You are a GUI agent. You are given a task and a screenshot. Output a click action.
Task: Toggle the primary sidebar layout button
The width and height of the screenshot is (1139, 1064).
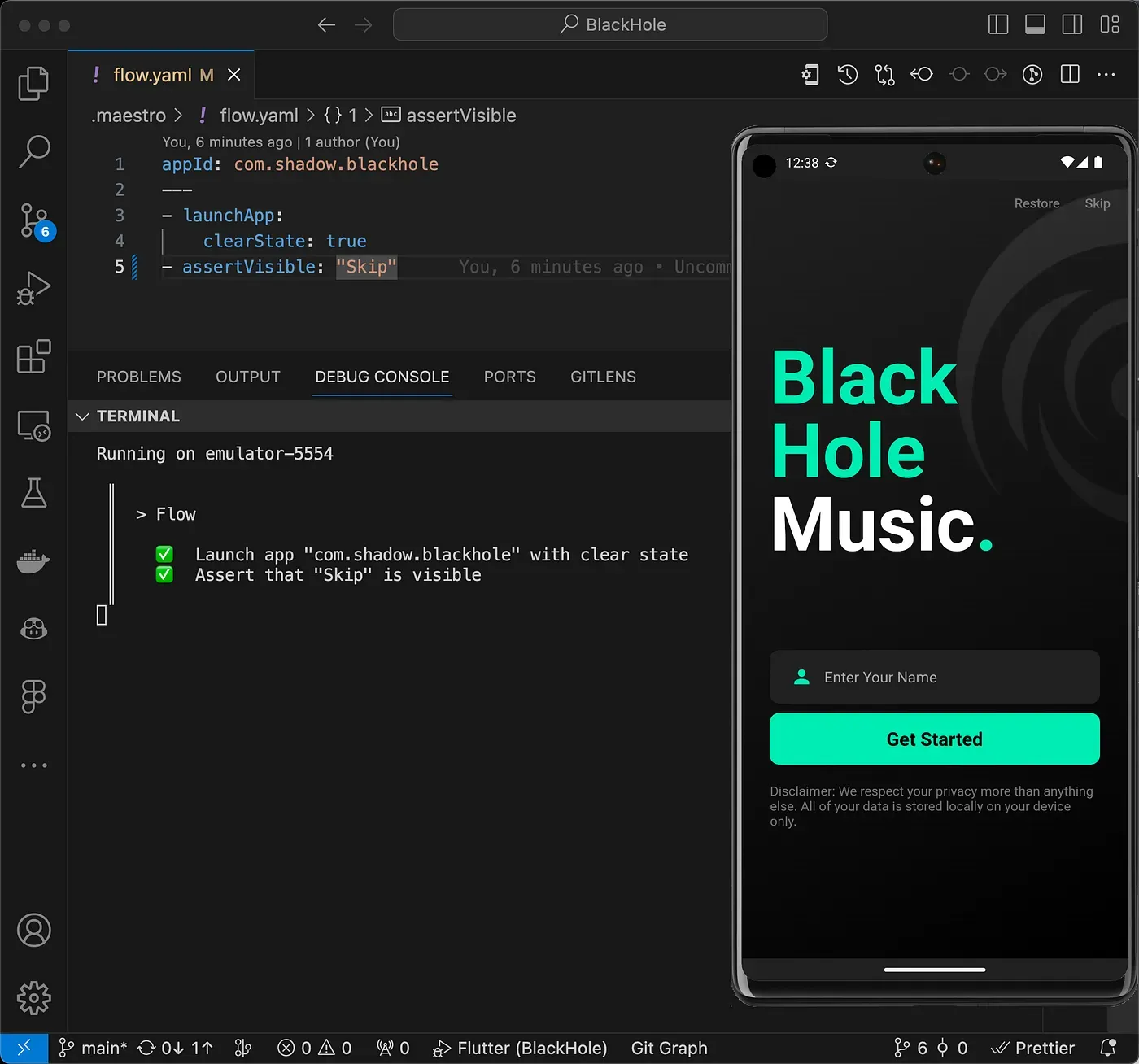click(997, 24)
